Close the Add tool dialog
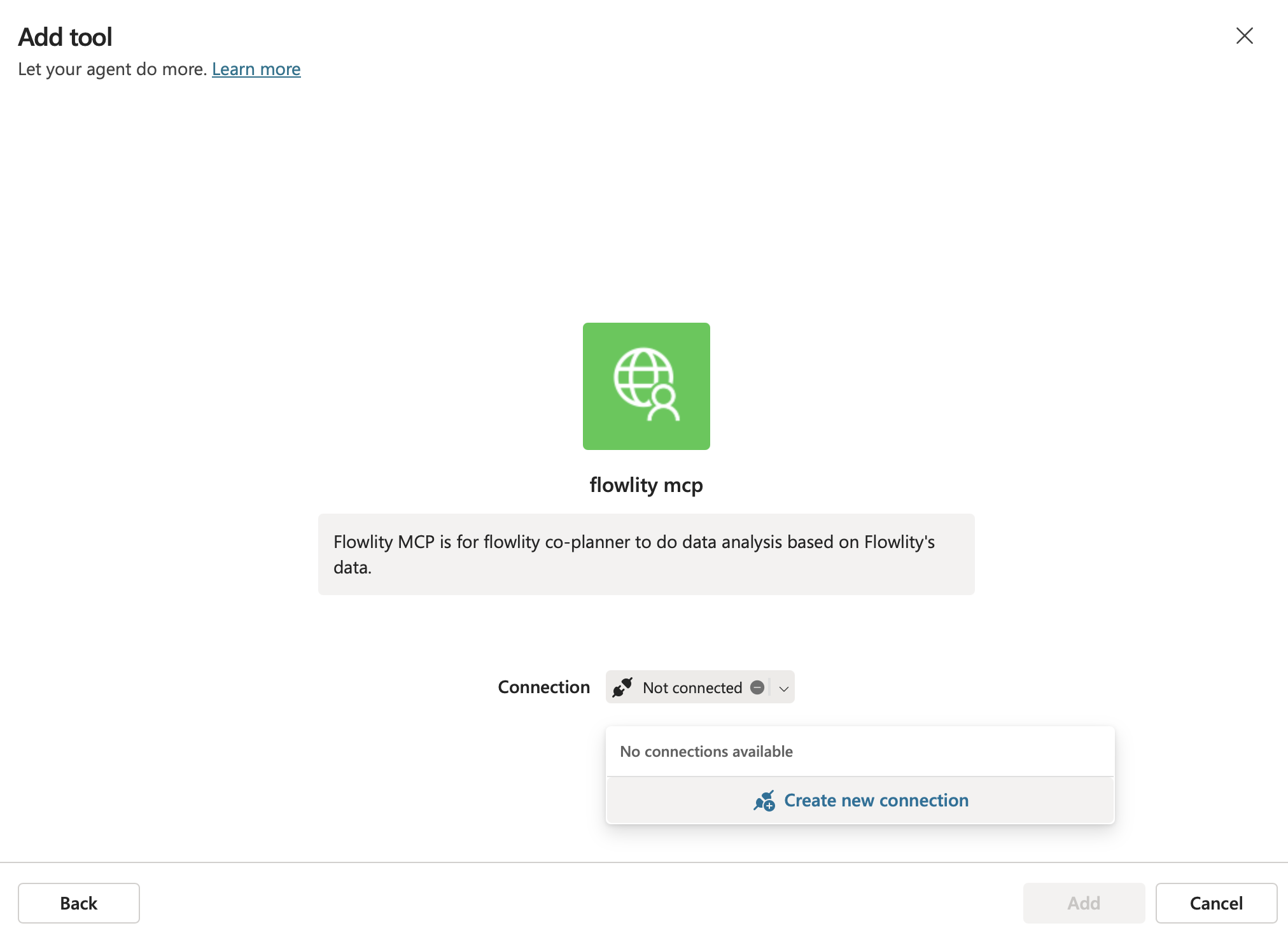The height and width of the screenshot is (928, 1288). coord(1244,36)
